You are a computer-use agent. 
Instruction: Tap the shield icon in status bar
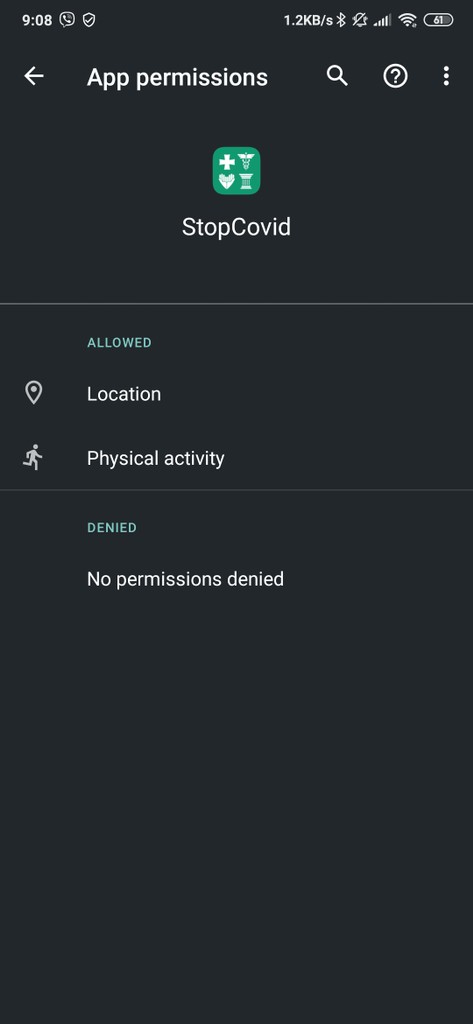pyautogui.click(x=89, y=20)
